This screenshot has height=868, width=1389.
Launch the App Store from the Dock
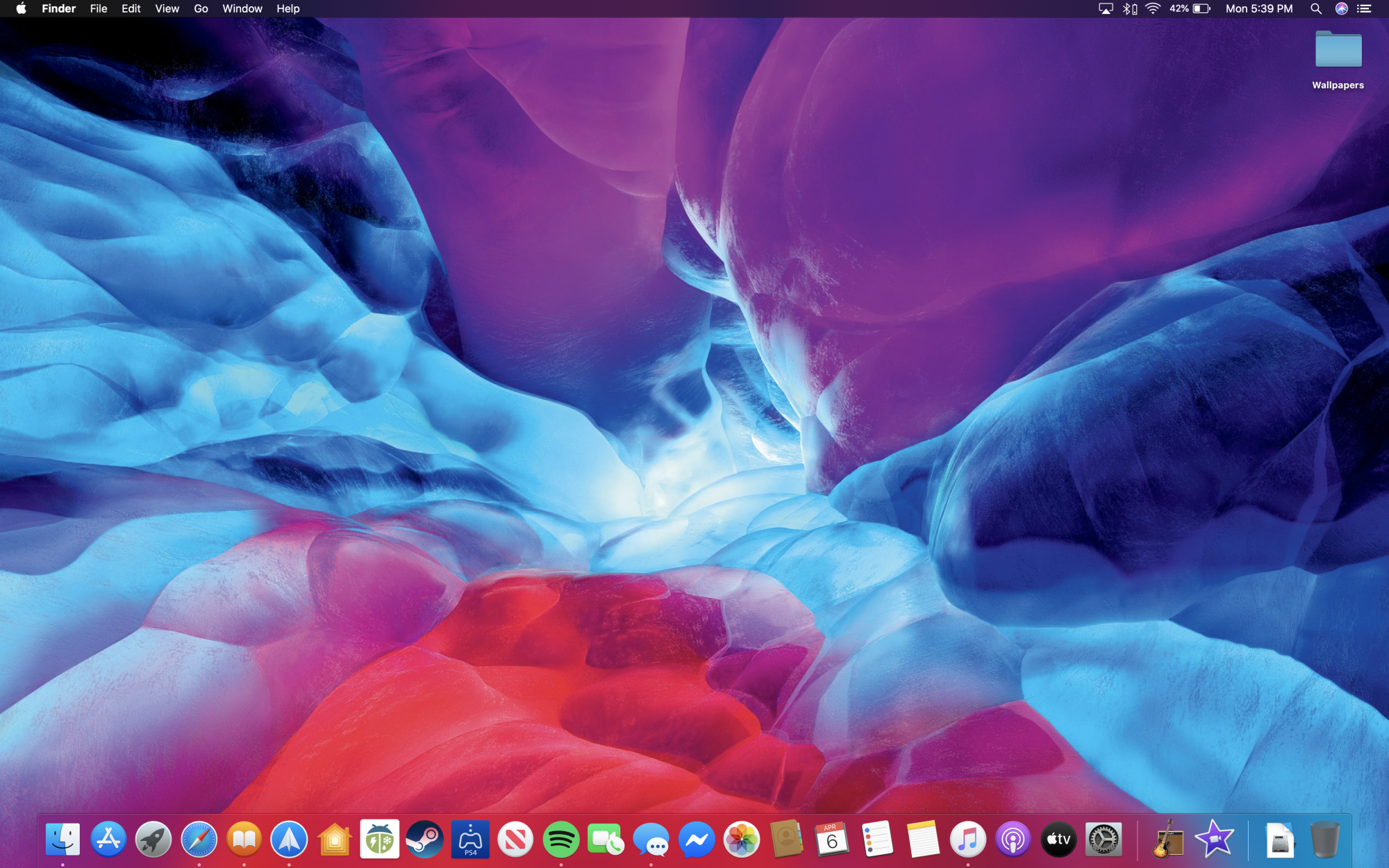[x=108, y=839]
